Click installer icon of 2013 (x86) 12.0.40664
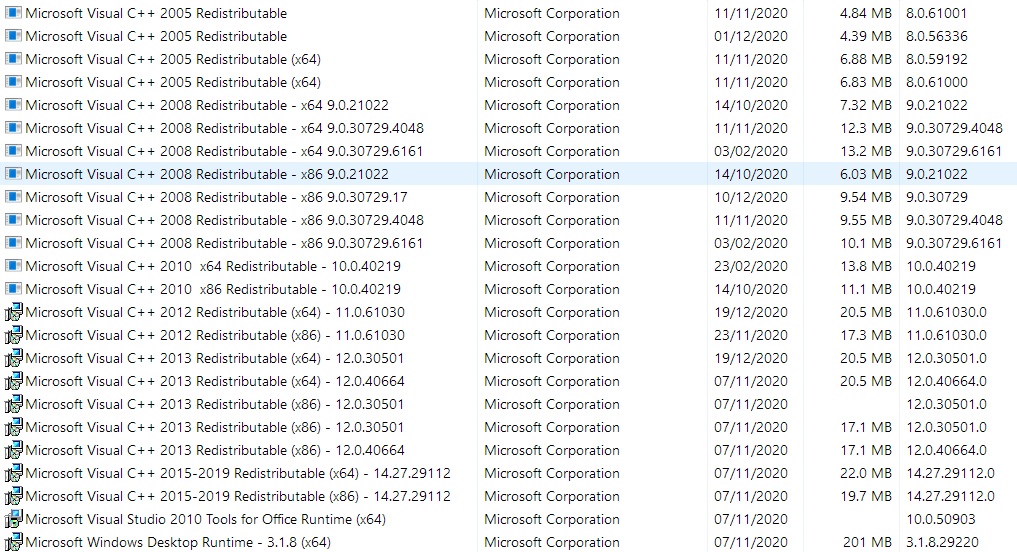This screenshot has width=1017, height=552. click(13, 450)
